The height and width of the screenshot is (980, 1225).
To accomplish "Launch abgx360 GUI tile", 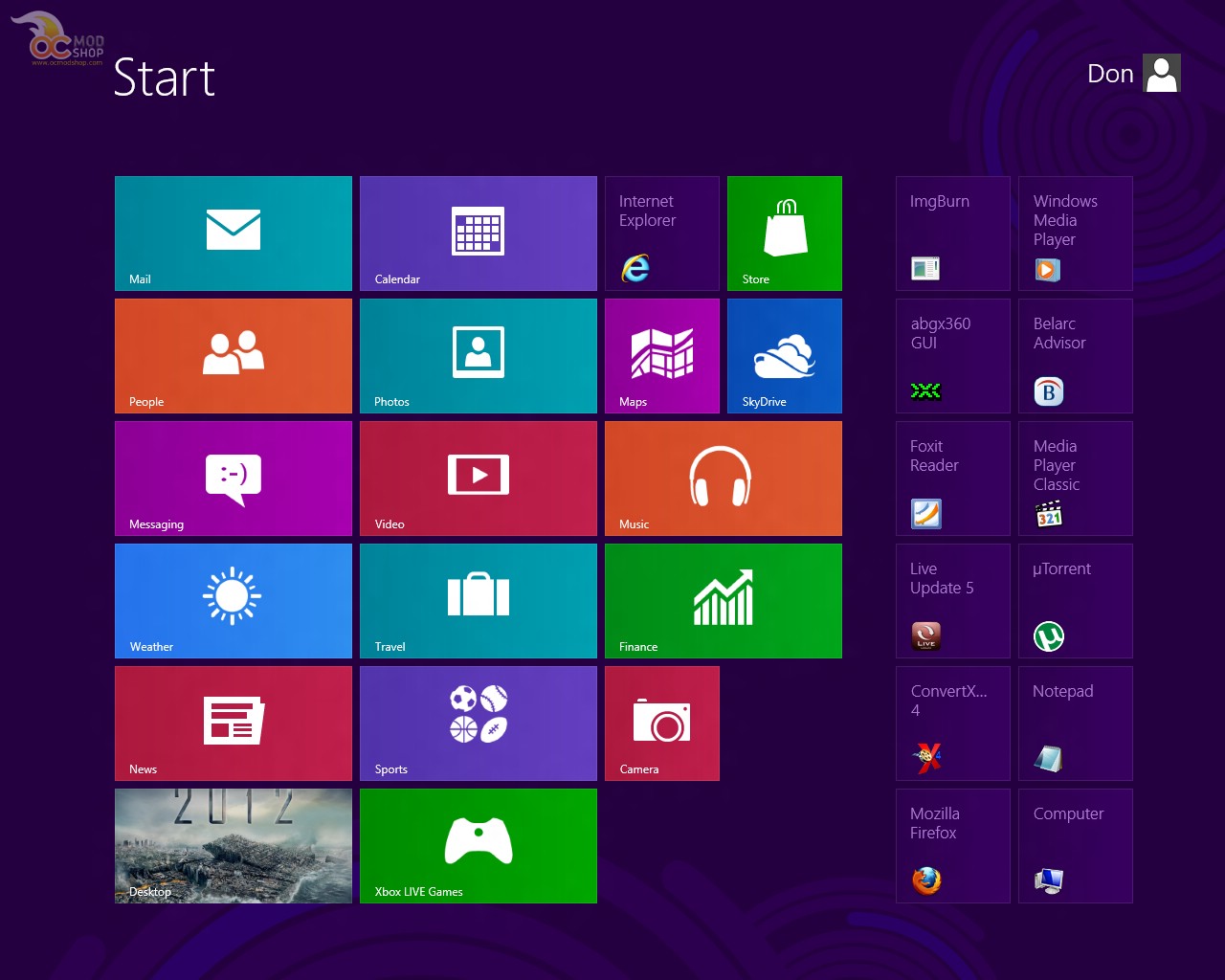I will (953, 356).
